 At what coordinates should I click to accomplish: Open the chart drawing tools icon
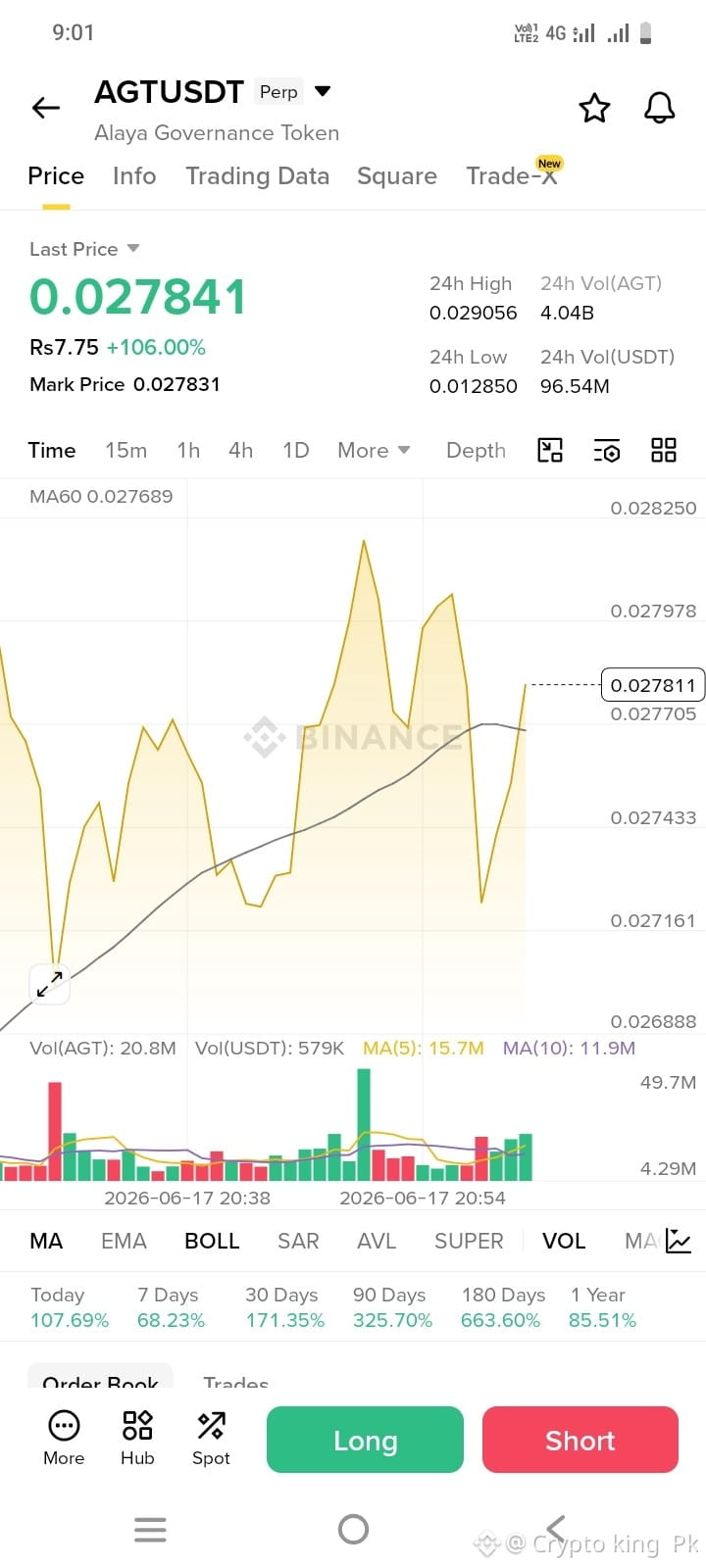click(550, 450)
